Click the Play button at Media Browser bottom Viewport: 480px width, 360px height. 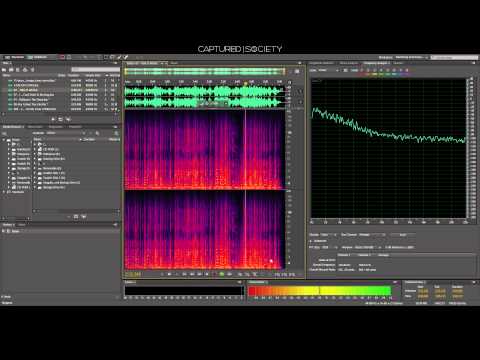(x=68, y=217)
